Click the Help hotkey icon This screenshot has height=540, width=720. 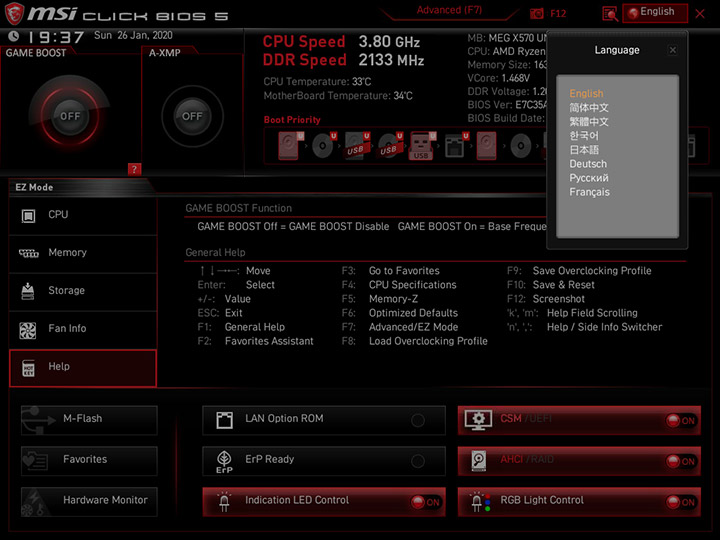pos(28,368)
